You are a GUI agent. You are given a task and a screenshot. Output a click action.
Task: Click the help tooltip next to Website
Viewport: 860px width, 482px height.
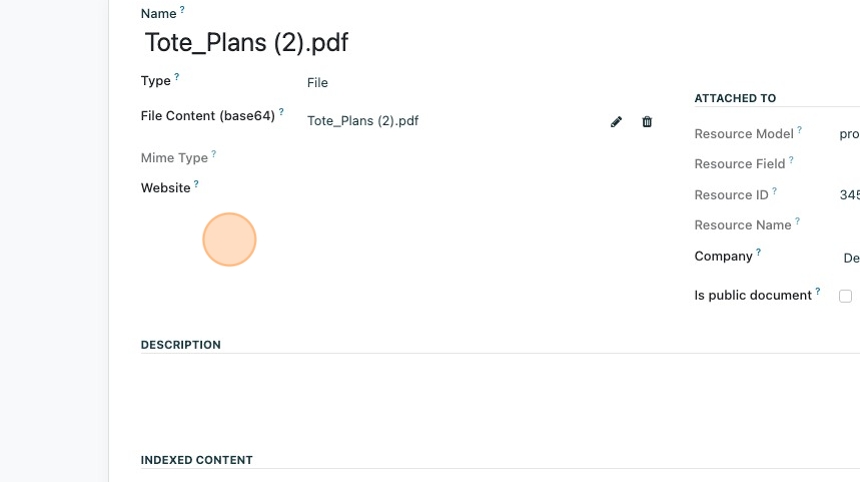pos(196,184)
